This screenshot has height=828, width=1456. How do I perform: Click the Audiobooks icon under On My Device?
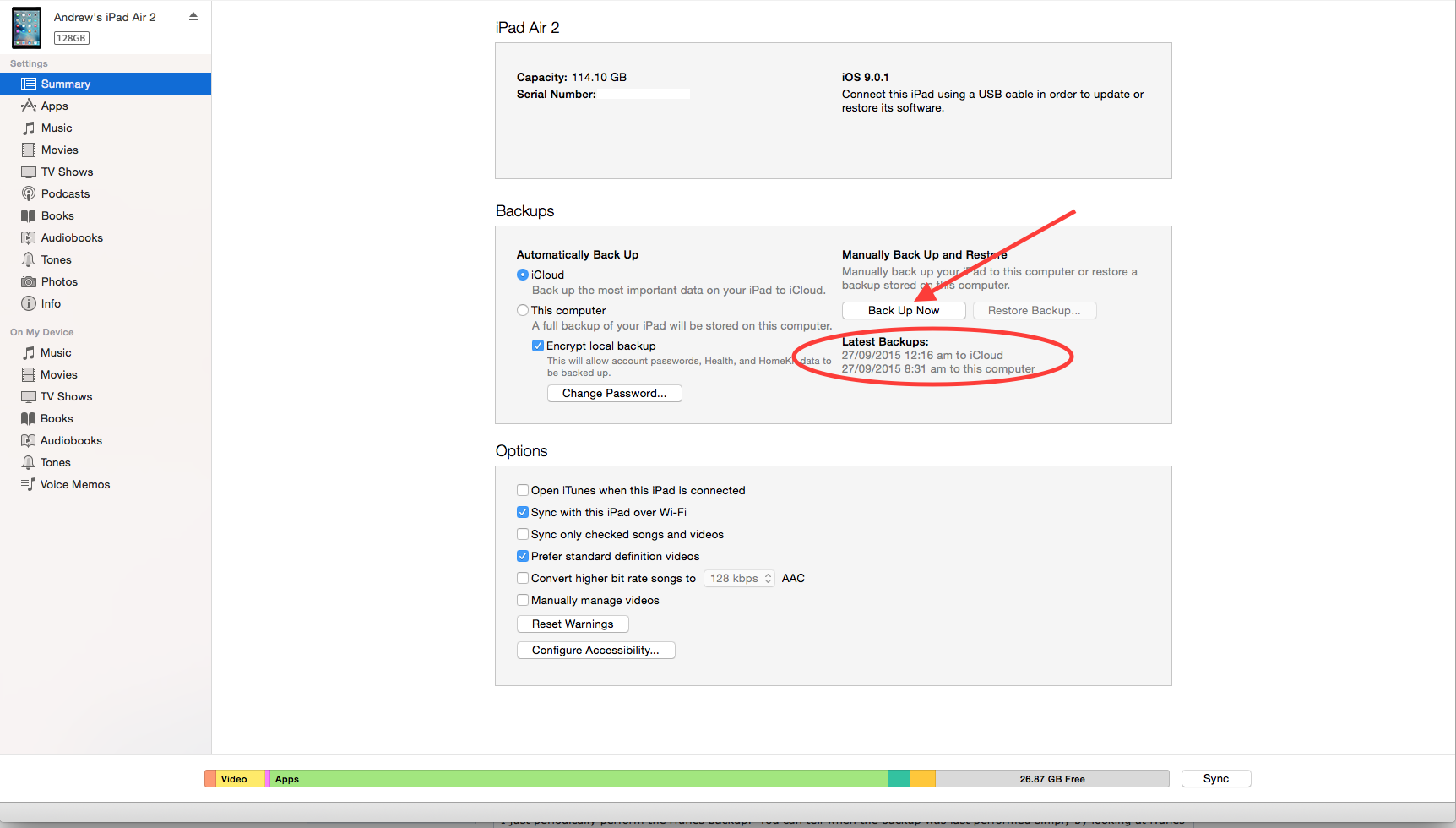tap(29, 440)
